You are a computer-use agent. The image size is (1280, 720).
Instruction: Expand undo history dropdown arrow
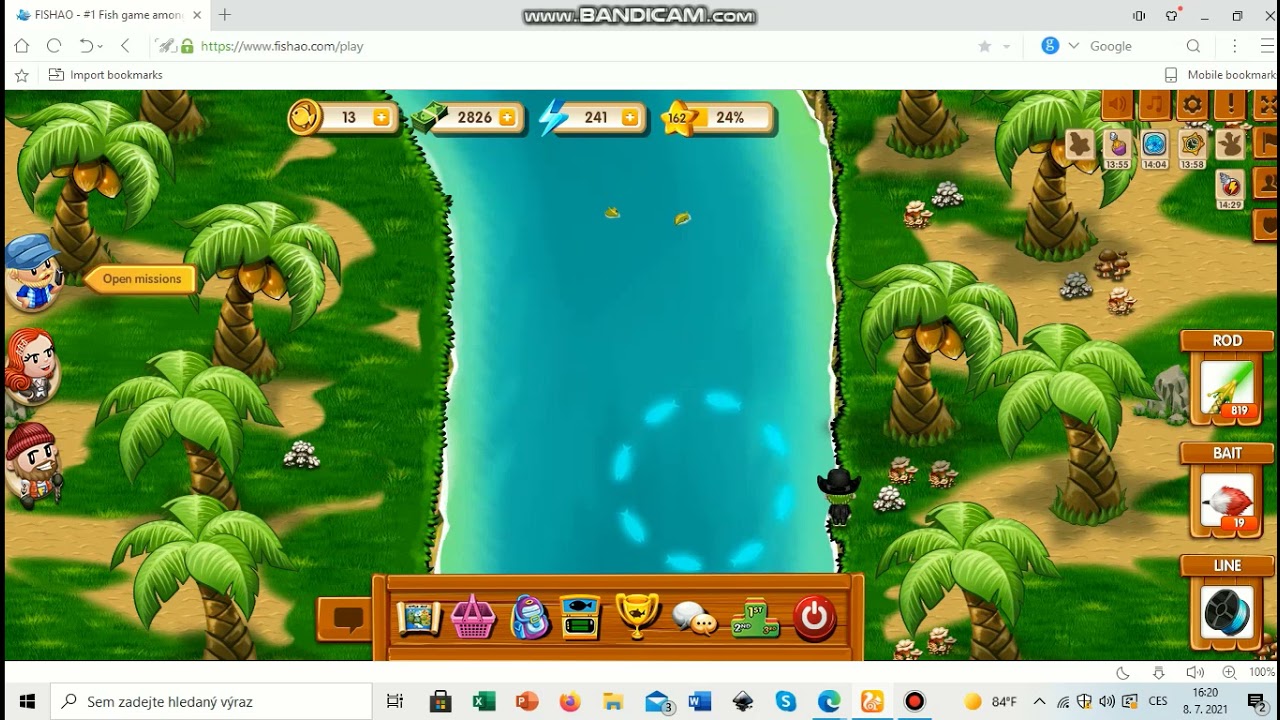[x=101, y=47]
